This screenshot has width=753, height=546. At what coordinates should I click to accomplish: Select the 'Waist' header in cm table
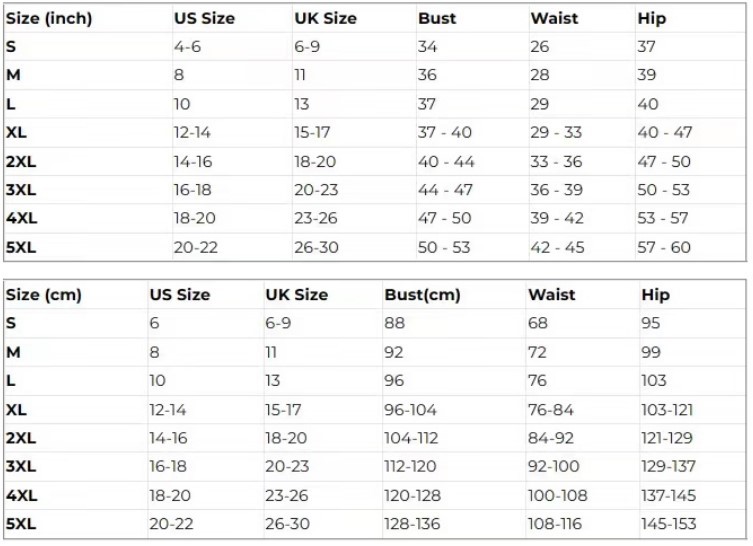tap(552, 295)
